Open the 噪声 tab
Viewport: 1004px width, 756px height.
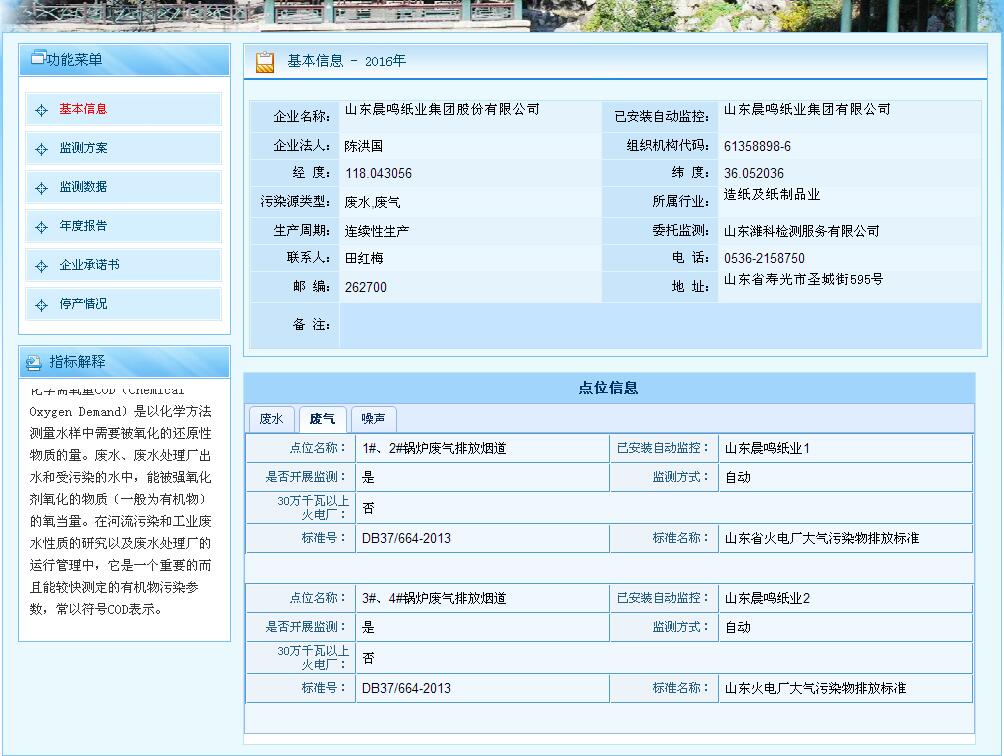click(373, 419)
